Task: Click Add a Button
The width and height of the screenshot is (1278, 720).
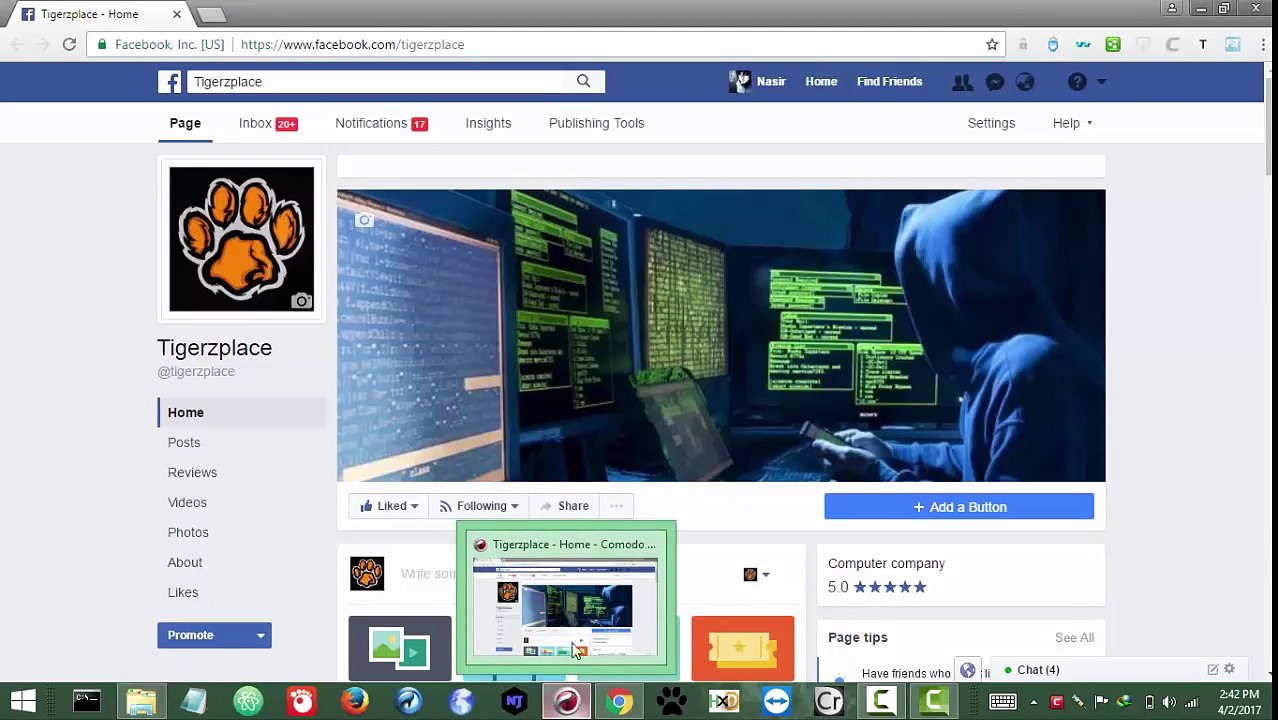Action: pos(959,507)
